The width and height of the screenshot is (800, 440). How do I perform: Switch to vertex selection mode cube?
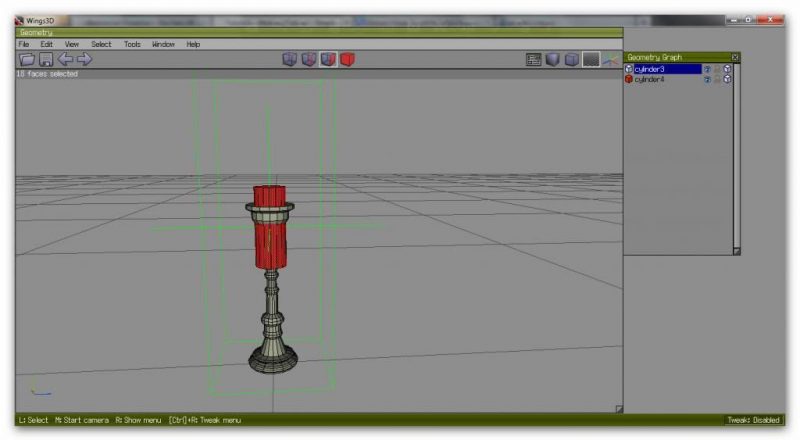(x=290, y=60)
